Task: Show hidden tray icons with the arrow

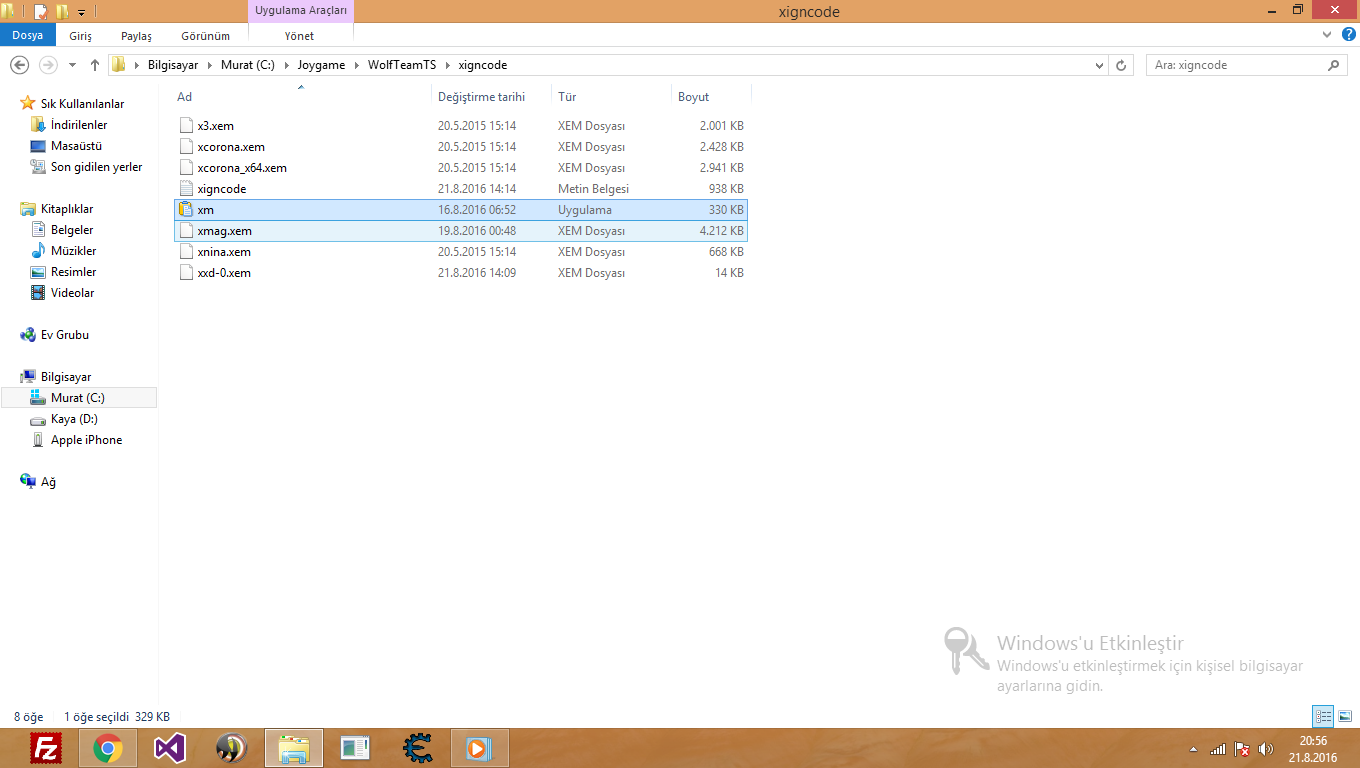Action: tap(1194, 749)
